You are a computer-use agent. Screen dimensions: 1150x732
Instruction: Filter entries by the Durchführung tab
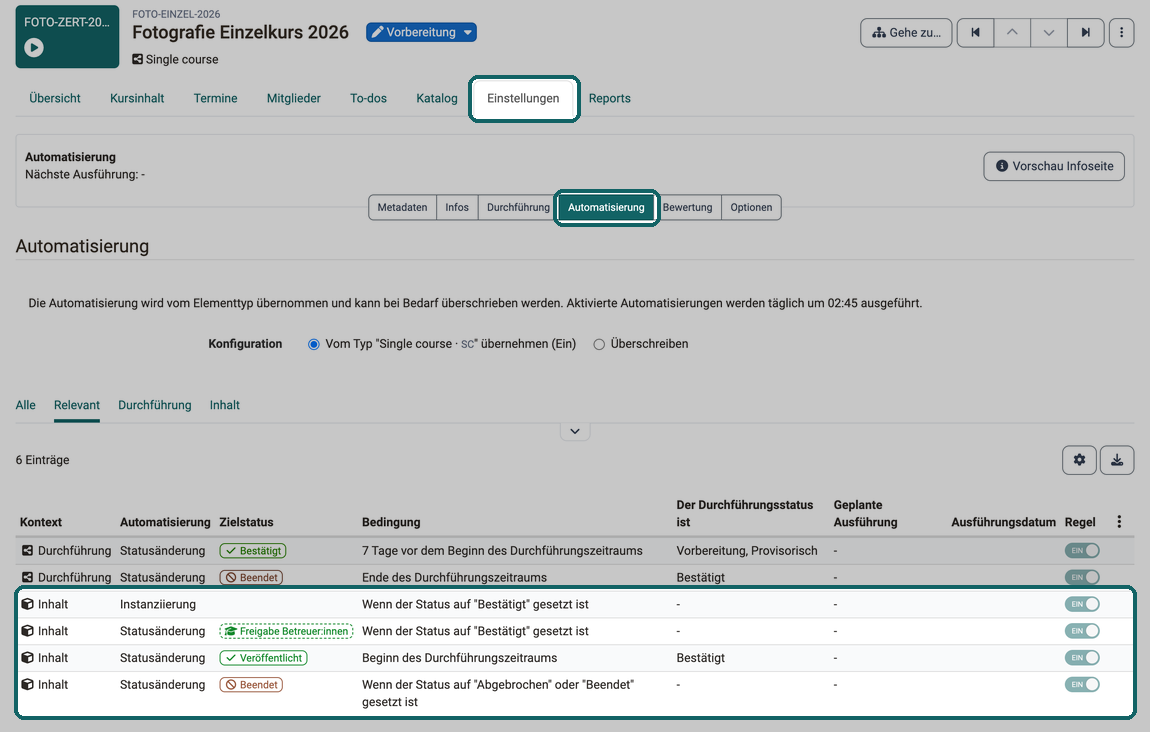[x=155, y=405]
